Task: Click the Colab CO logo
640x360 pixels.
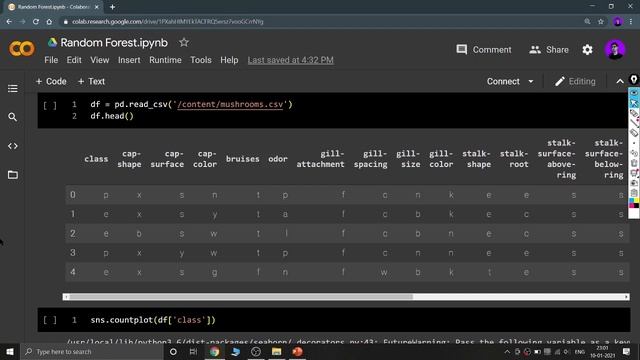Action: pyautogui.click(x=22, y=49)
